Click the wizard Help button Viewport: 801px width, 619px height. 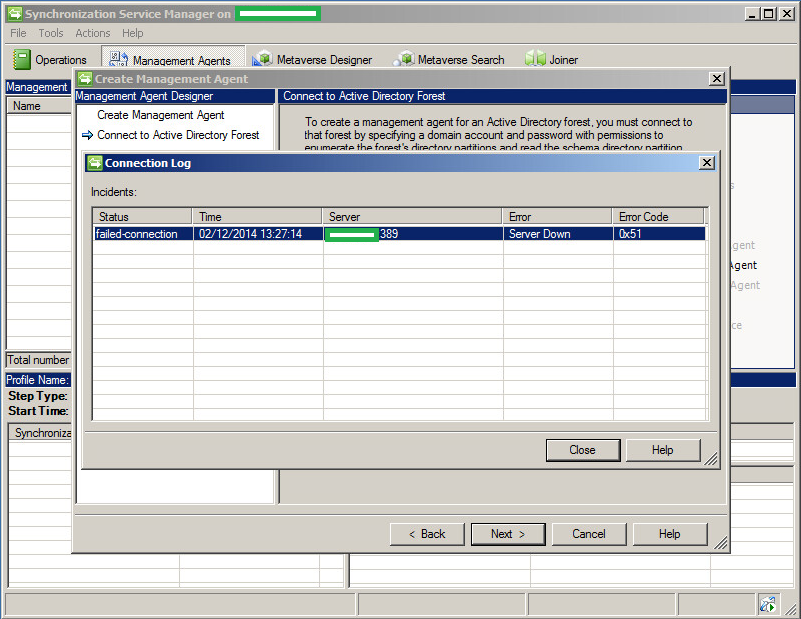point(669,533)
